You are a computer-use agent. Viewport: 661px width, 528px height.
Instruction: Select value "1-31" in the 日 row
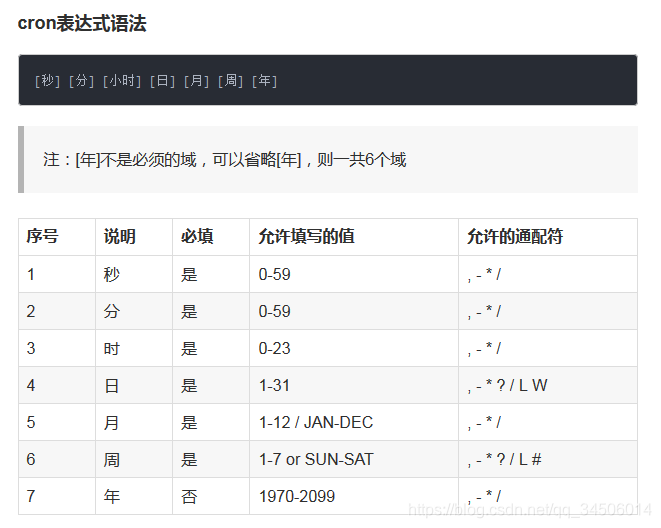(x=274, y=386)
